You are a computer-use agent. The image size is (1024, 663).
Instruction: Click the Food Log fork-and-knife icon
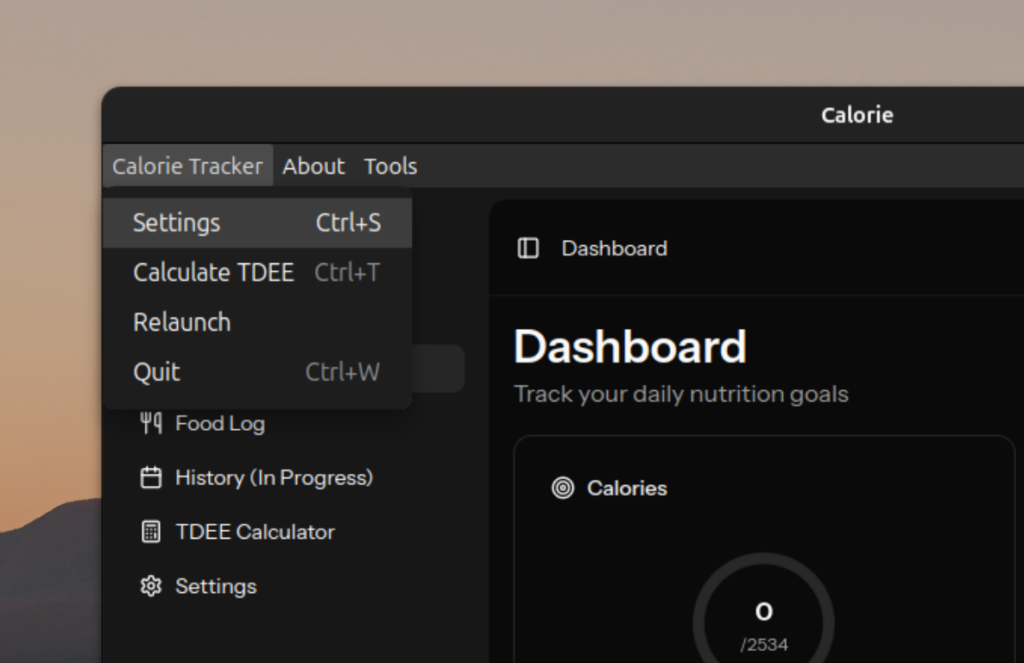[x=151, y=423]
